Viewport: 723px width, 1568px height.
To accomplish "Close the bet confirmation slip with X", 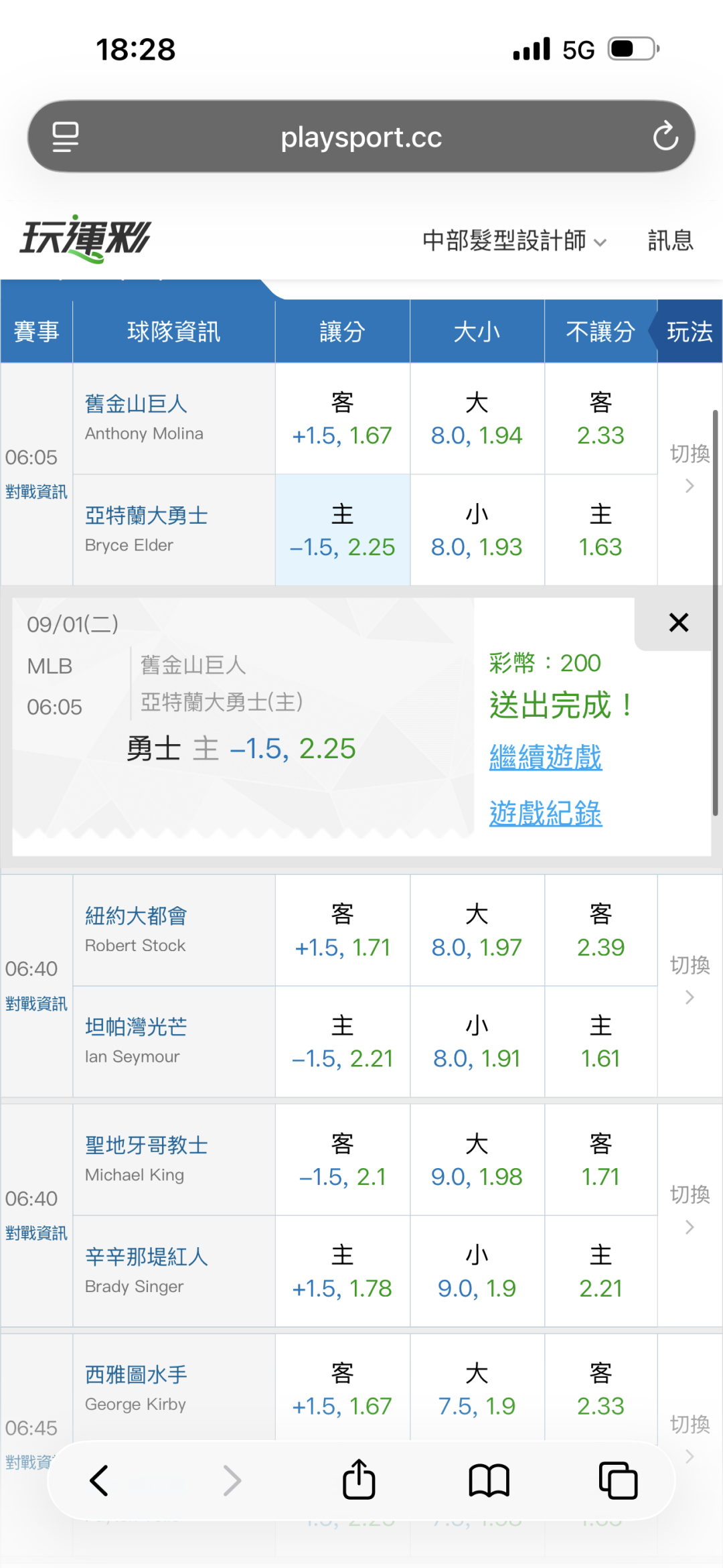I will (x=679, y=623).
